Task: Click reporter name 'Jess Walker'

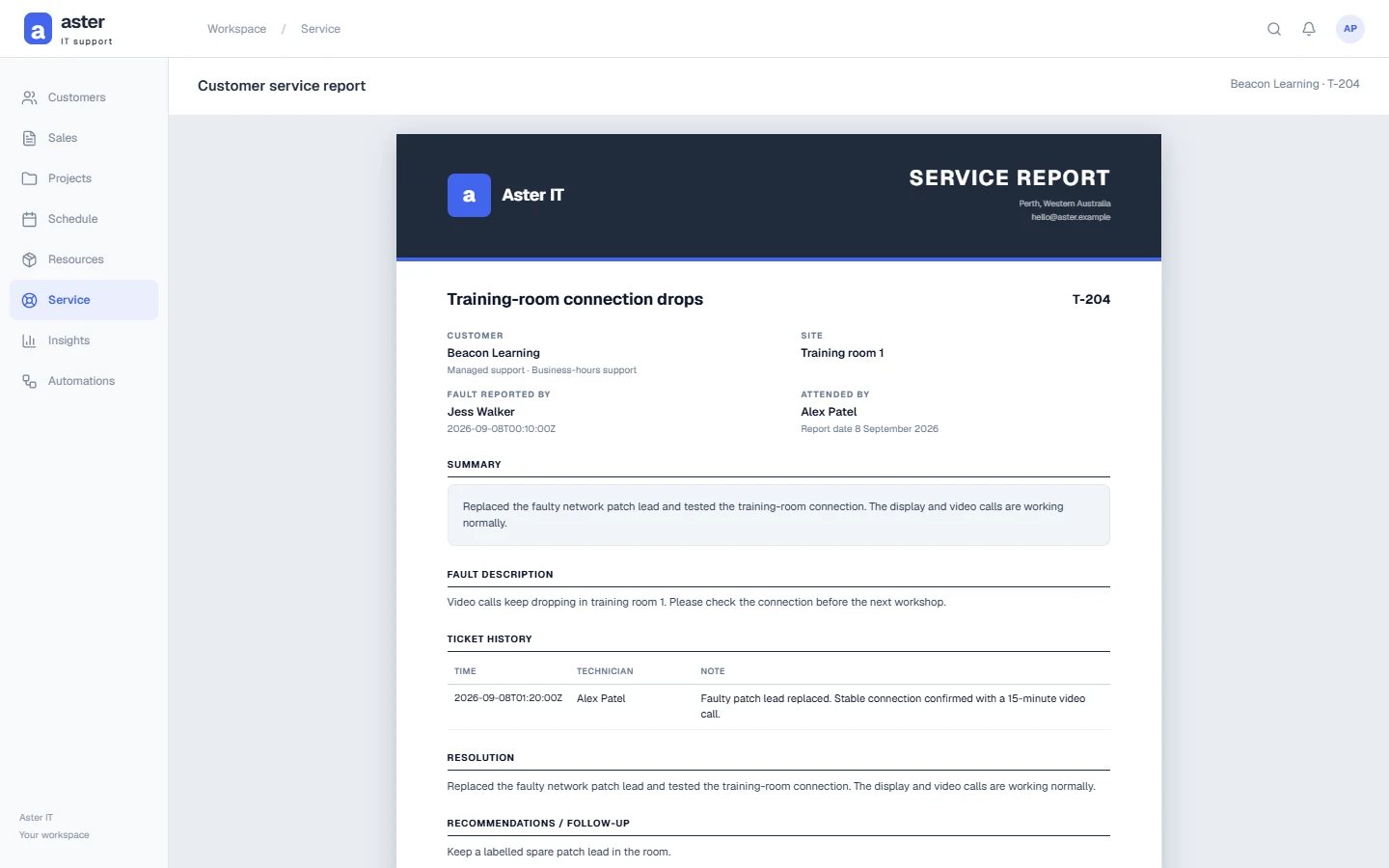Action: click(480, 412)
